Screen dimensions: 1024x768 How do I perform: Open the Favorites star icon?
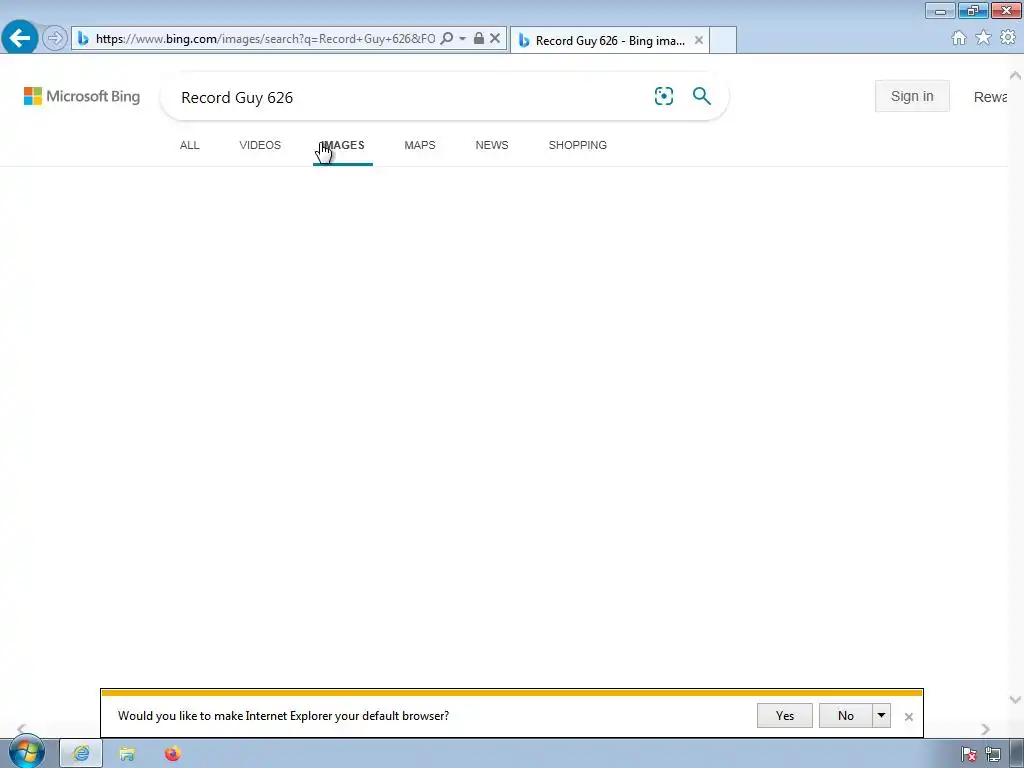tap(983, 38)
